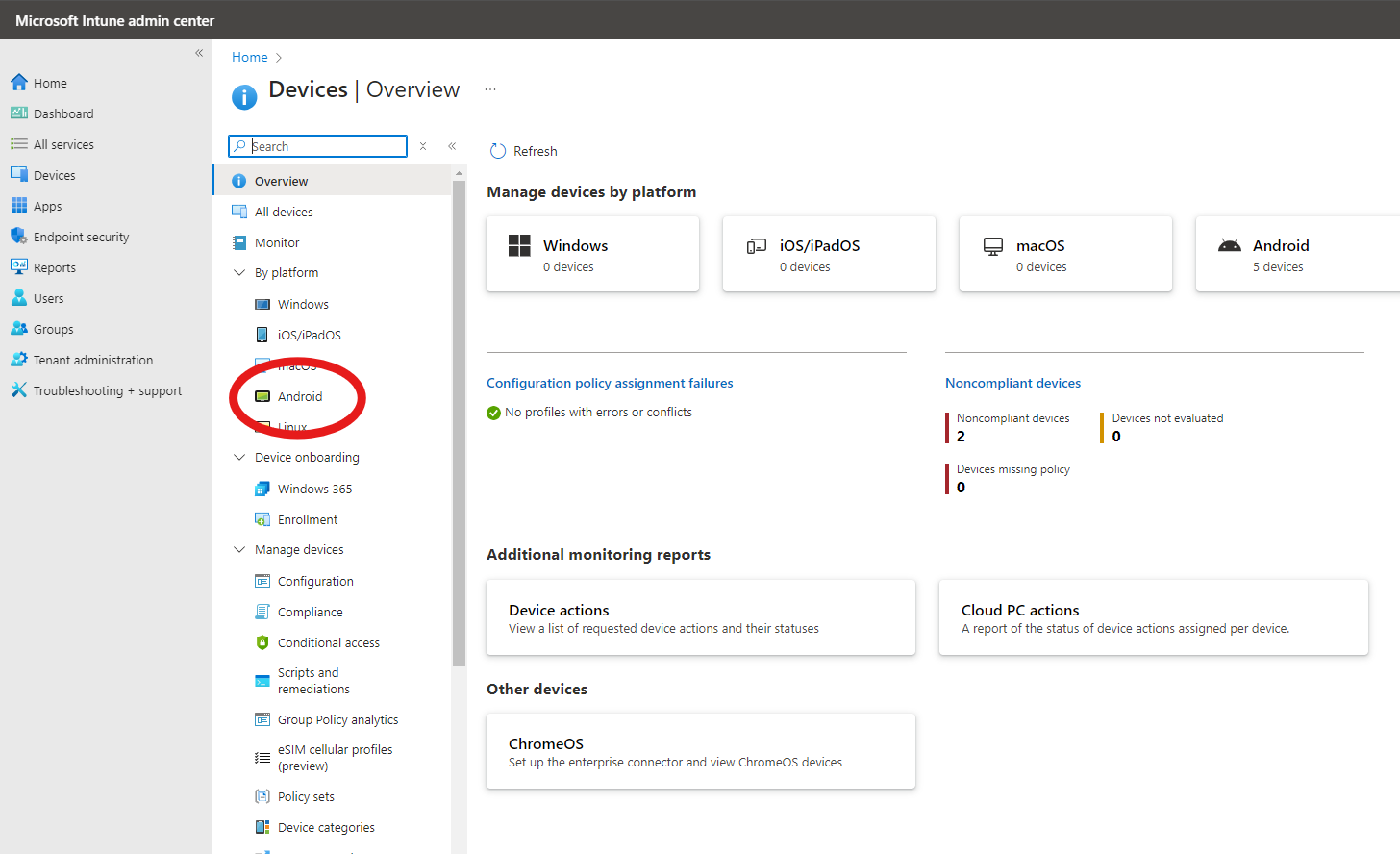Open the Device actions report card
Viewport: 1400px width, 854px height.
click(x=701, y=617)
